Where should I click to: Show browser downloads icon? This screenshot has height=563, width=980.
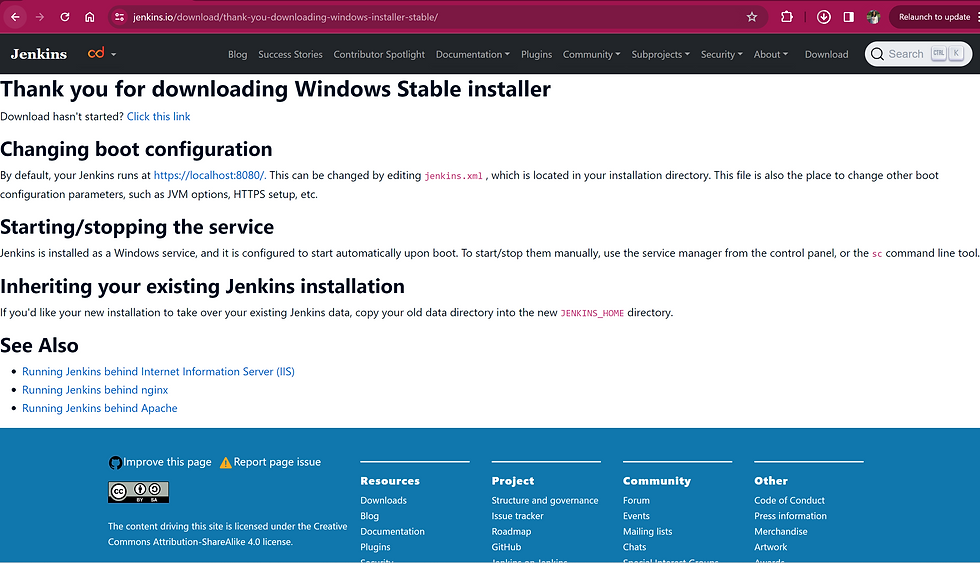[824, 17]
